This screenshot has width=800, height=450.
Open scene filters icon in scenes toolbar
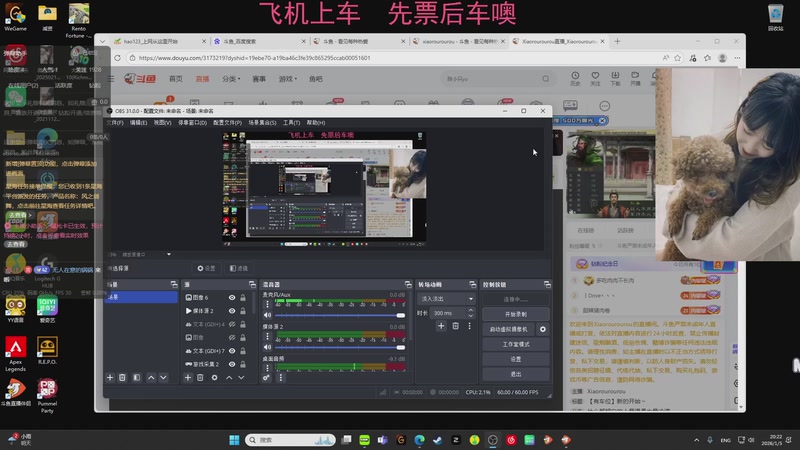(136, 378)
